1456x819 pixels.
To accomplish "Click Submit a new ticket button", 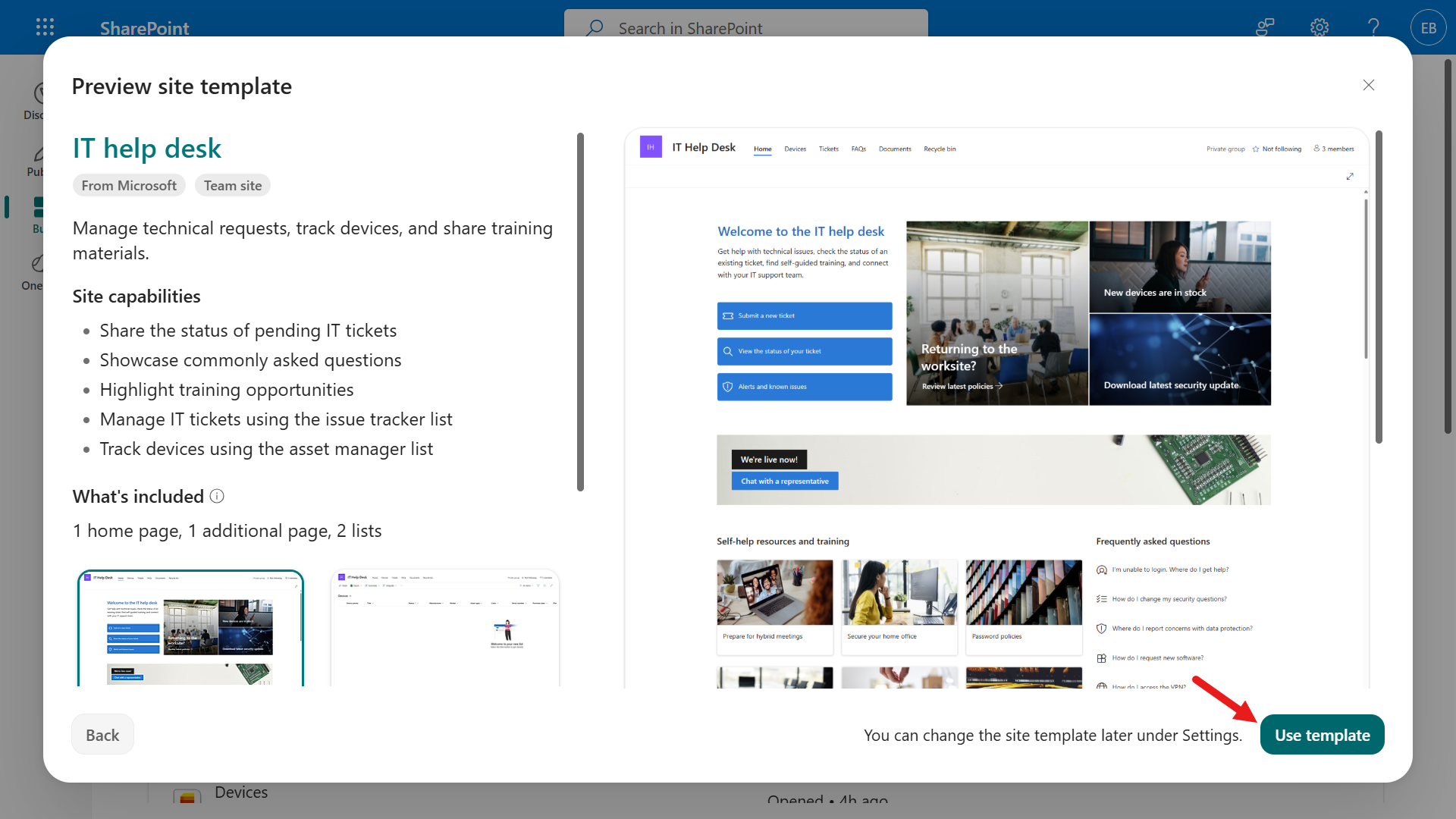I will click(805, 315).
